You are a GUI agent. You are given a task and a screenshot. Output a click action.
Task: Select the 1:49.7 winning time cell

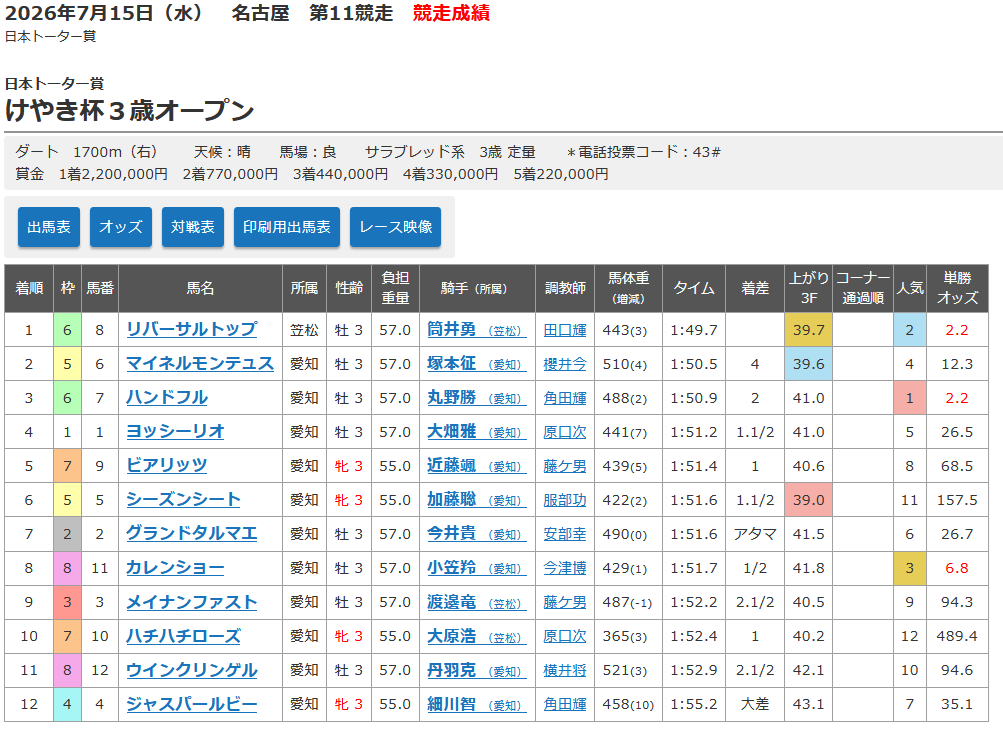coord(693,330)
